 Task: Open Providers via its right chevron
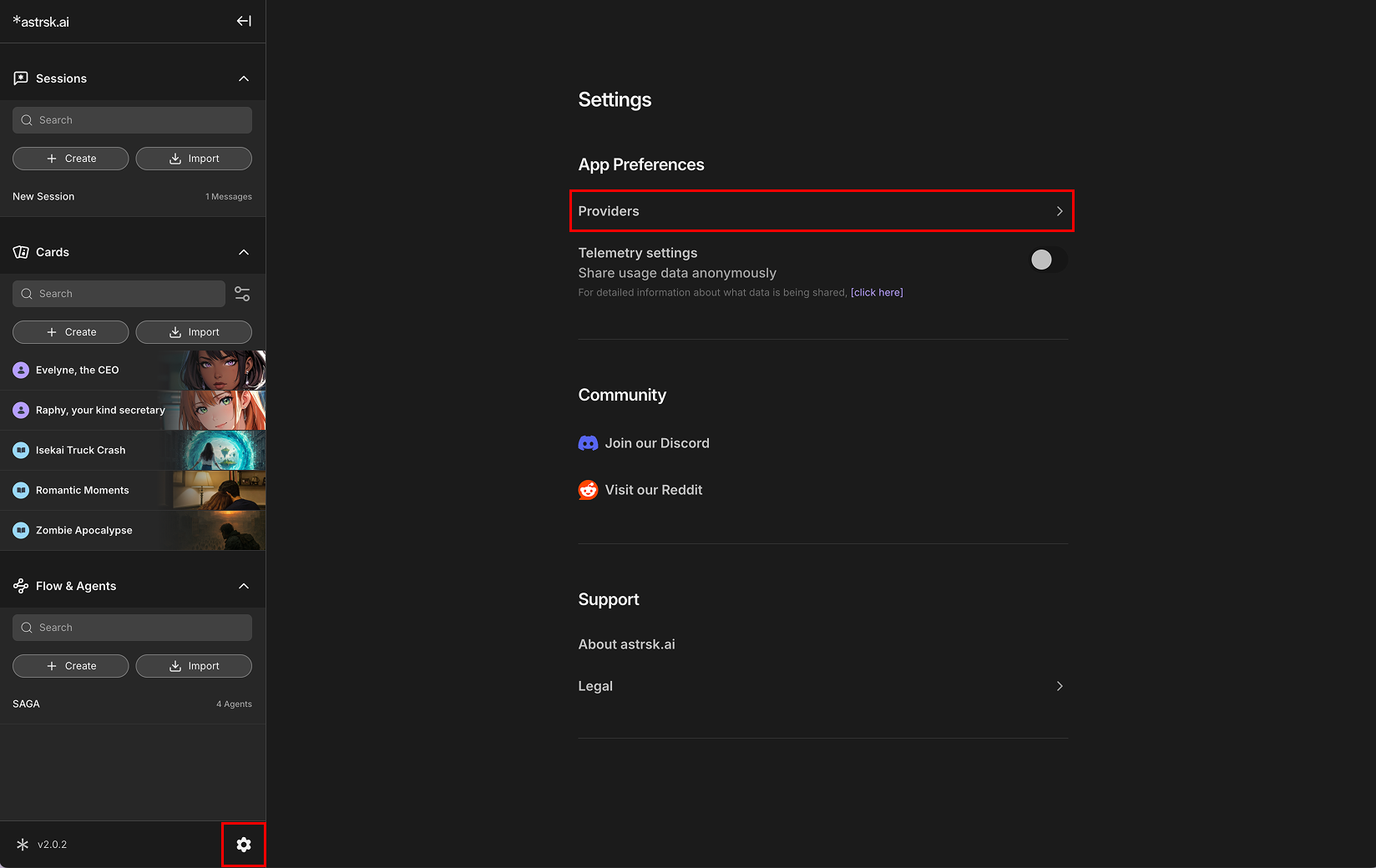pyautogui.click(x=1060, y=211)
